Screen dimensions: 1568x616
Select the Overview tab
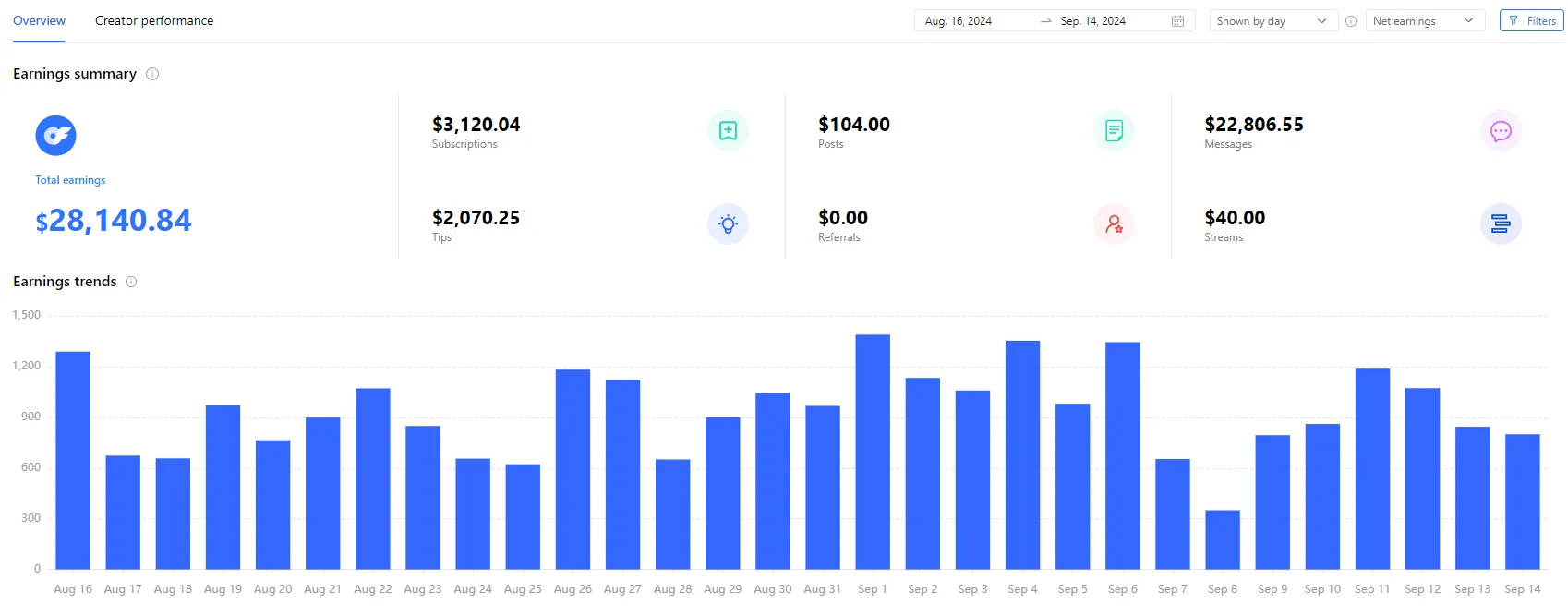click(39, 20)
